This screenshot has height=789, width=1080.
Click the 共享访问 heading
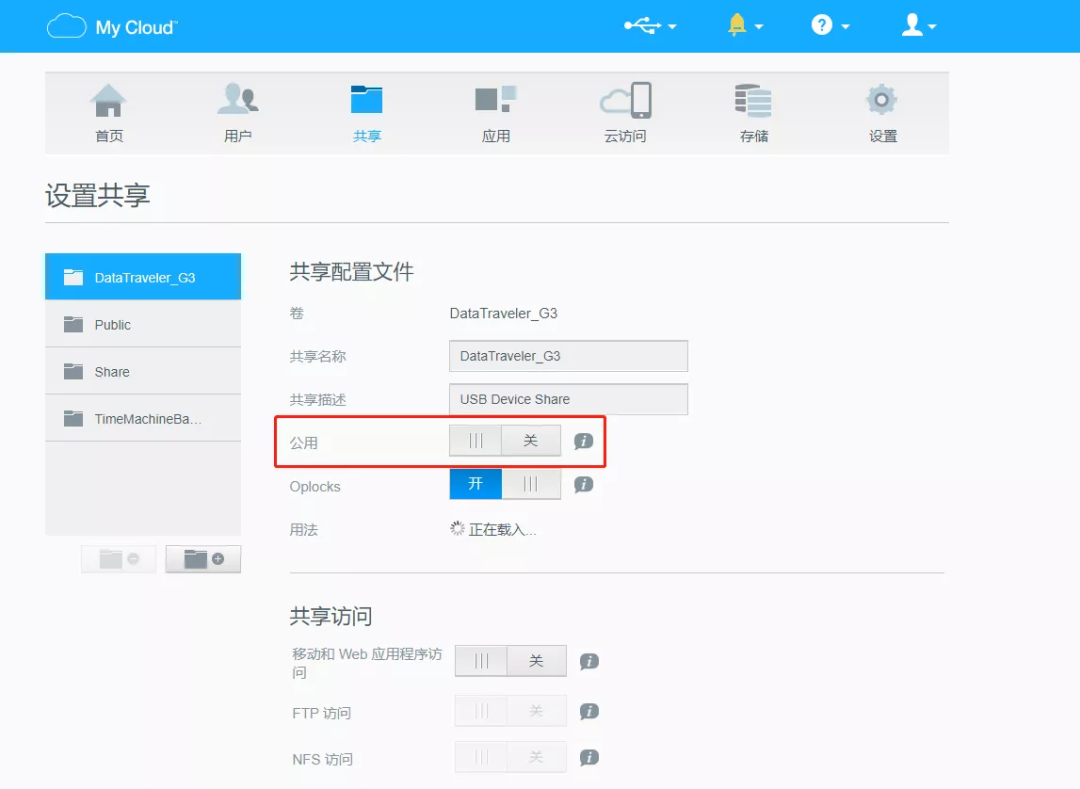(331, 616)
